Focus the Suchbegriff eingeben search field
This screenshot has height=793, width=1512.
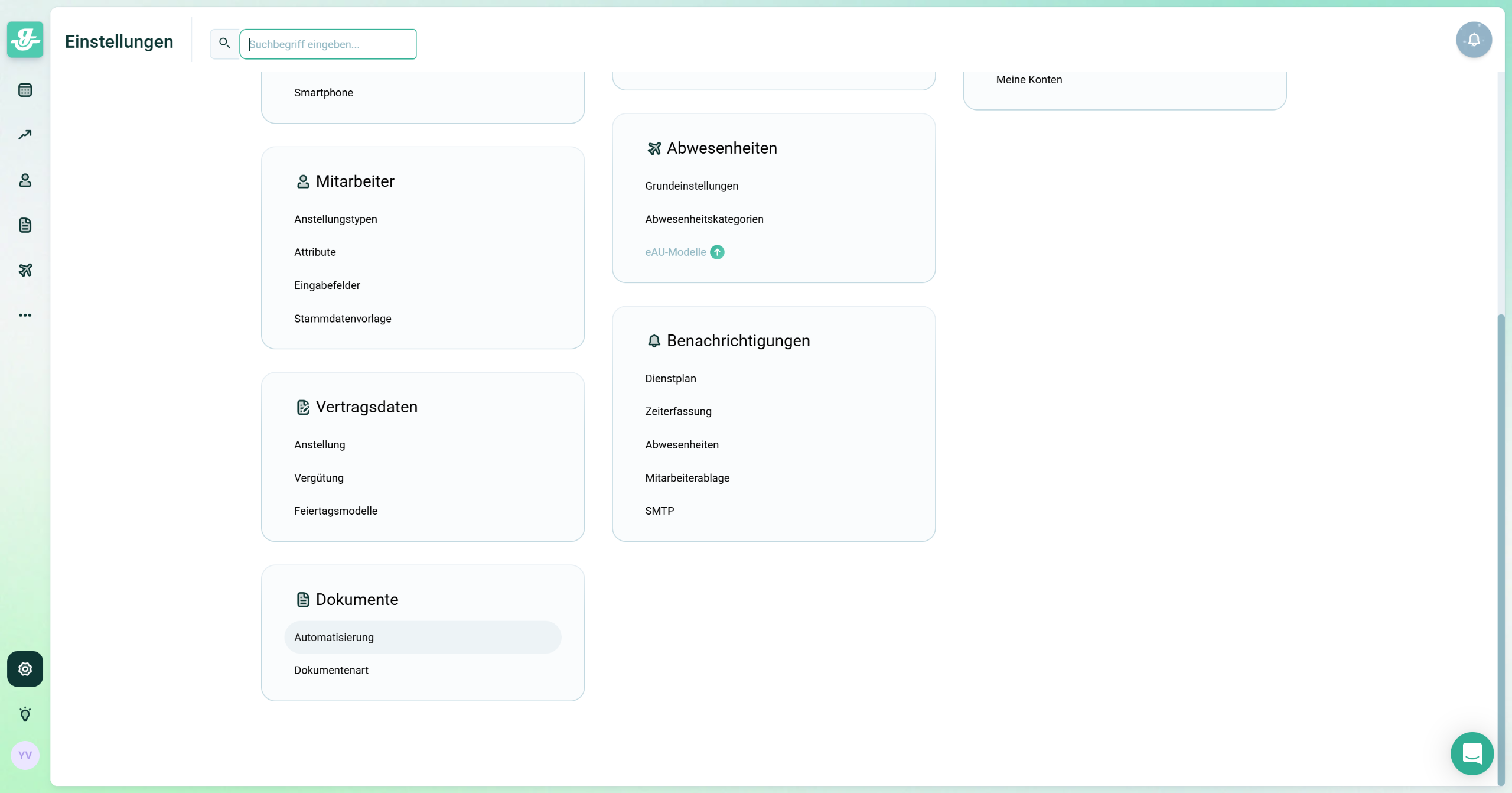tap(328, 44)
